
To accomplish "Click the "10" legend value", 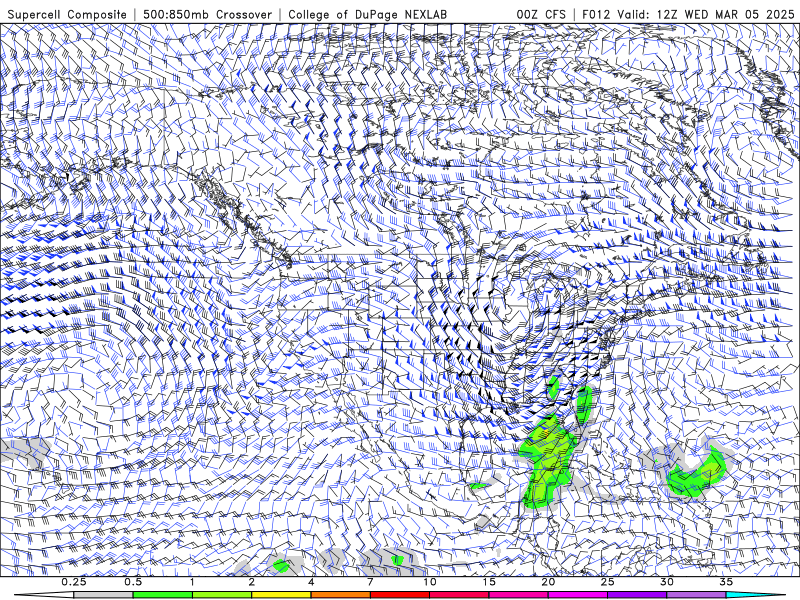I will (430, 582).
